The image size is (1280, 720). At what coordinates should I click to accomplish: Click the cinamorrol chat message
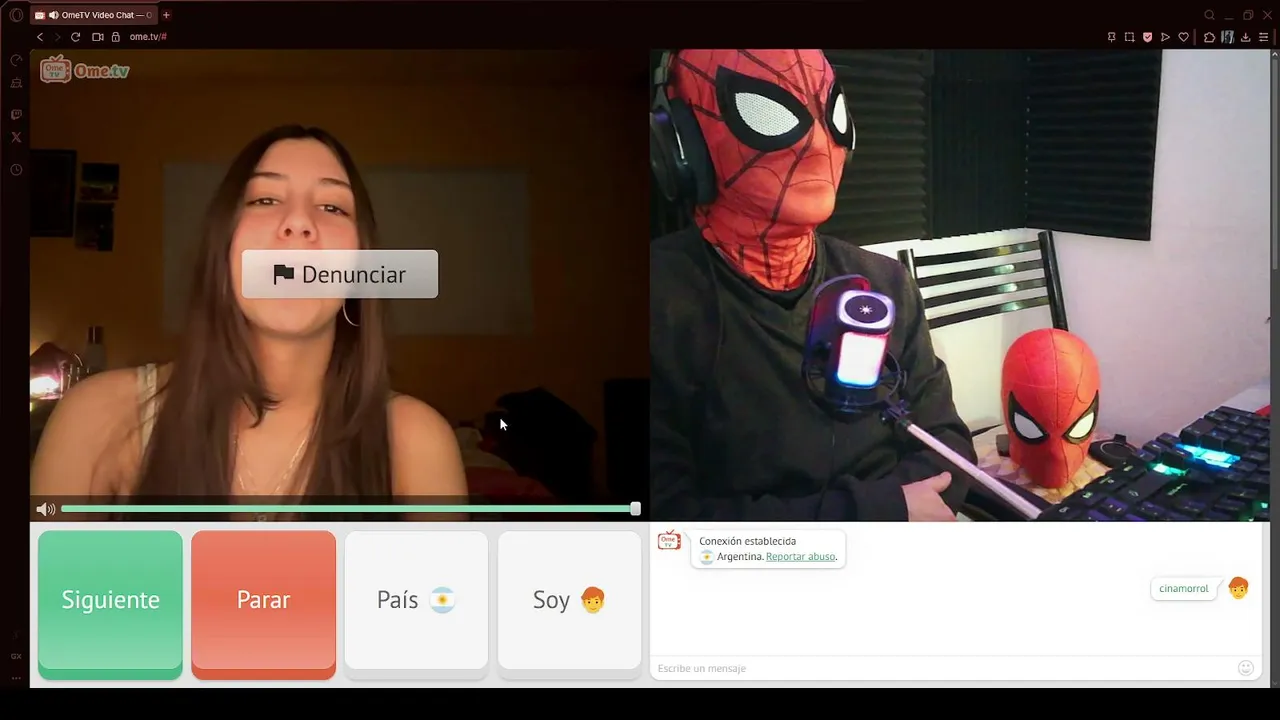coord(1184,589)
